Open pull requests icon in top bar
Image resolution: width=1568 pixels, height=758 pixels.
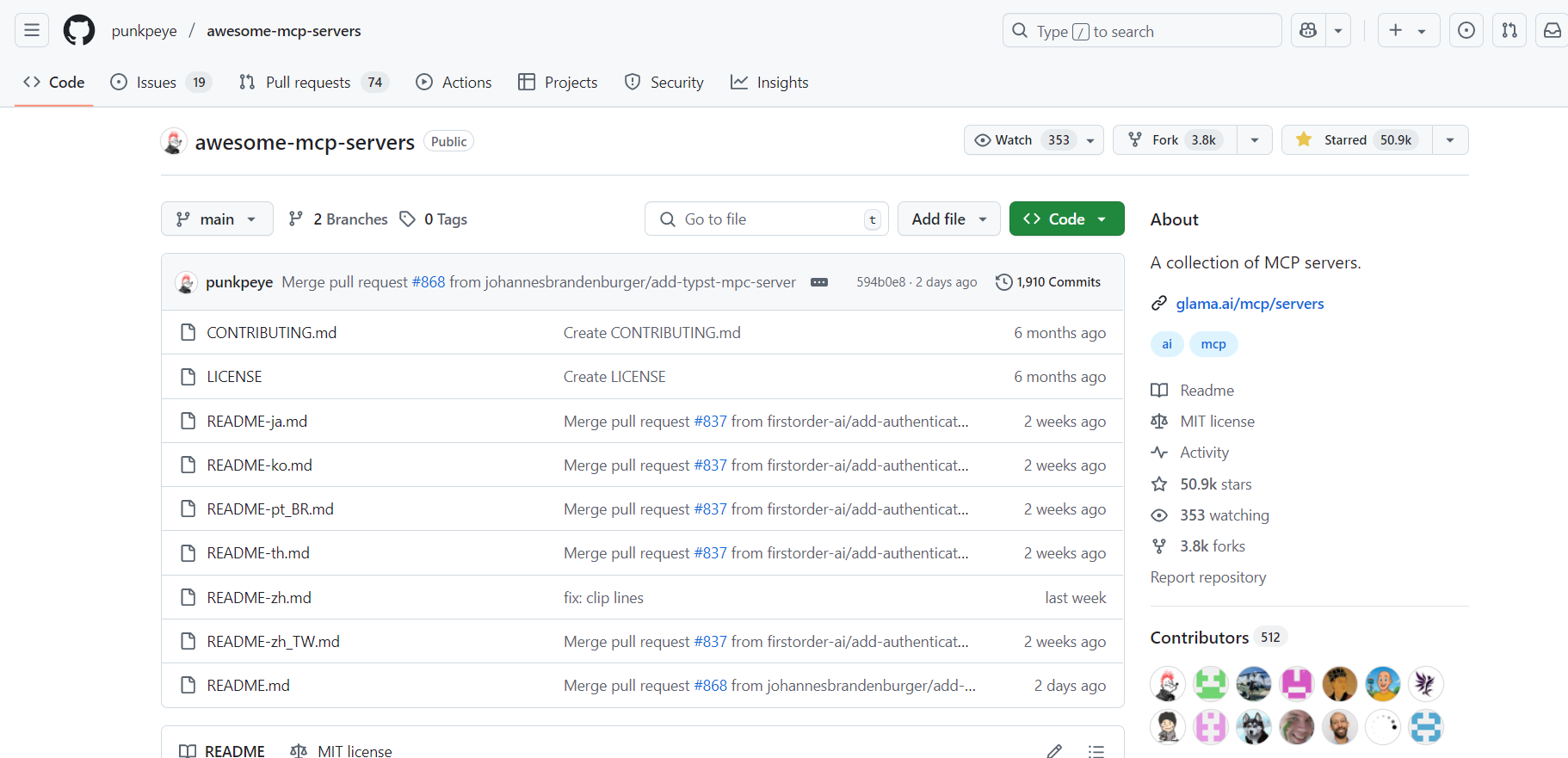1509,31
